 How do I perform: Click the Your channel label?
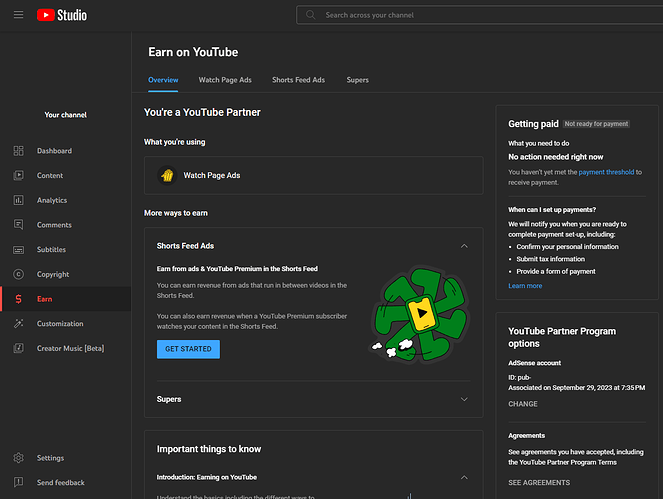66,115
